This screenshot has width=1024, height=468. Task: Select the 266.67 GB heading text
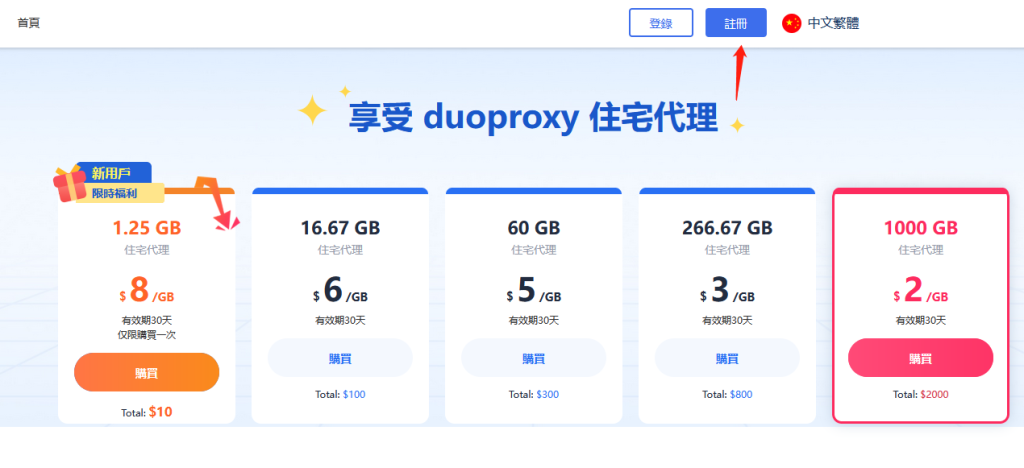pos(727,228)
